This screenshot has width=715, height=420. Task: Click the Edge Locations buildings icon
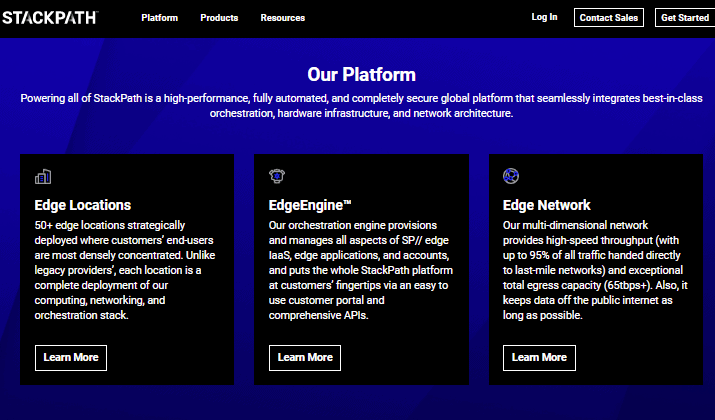click(x=43, y=176)
